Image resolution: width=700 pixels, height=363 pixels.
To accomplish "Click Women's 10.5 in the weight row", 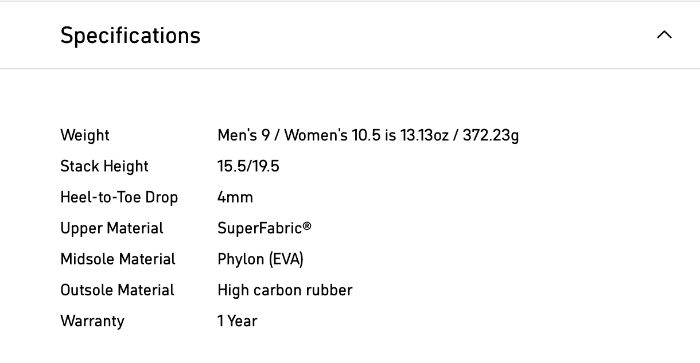I will click(333, 135).
